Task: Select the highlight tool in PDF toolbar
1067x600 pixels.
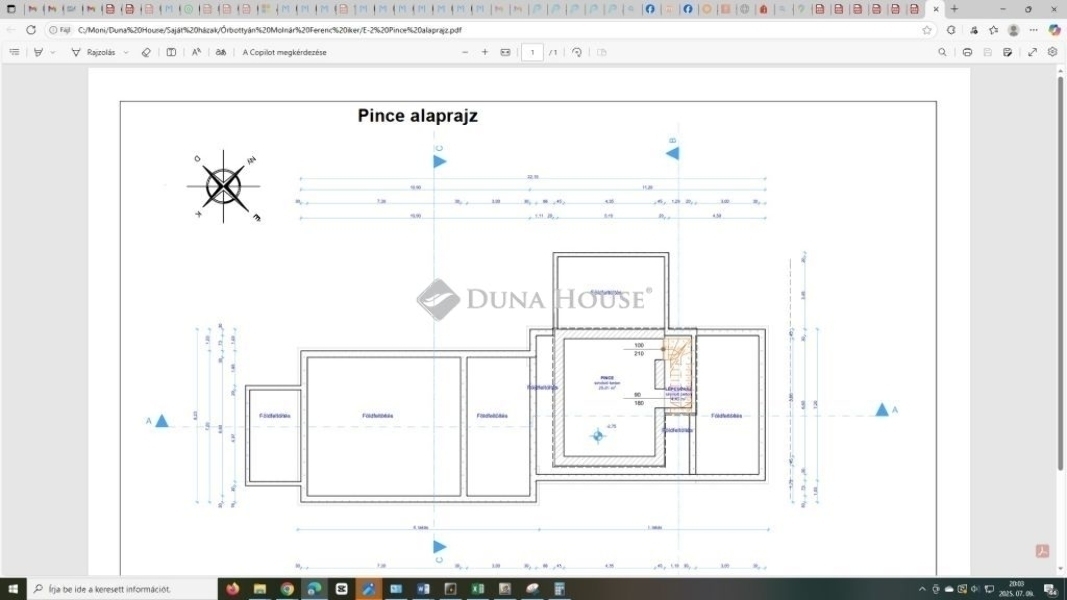Action: pyautogui.click(x=38, y=52)
